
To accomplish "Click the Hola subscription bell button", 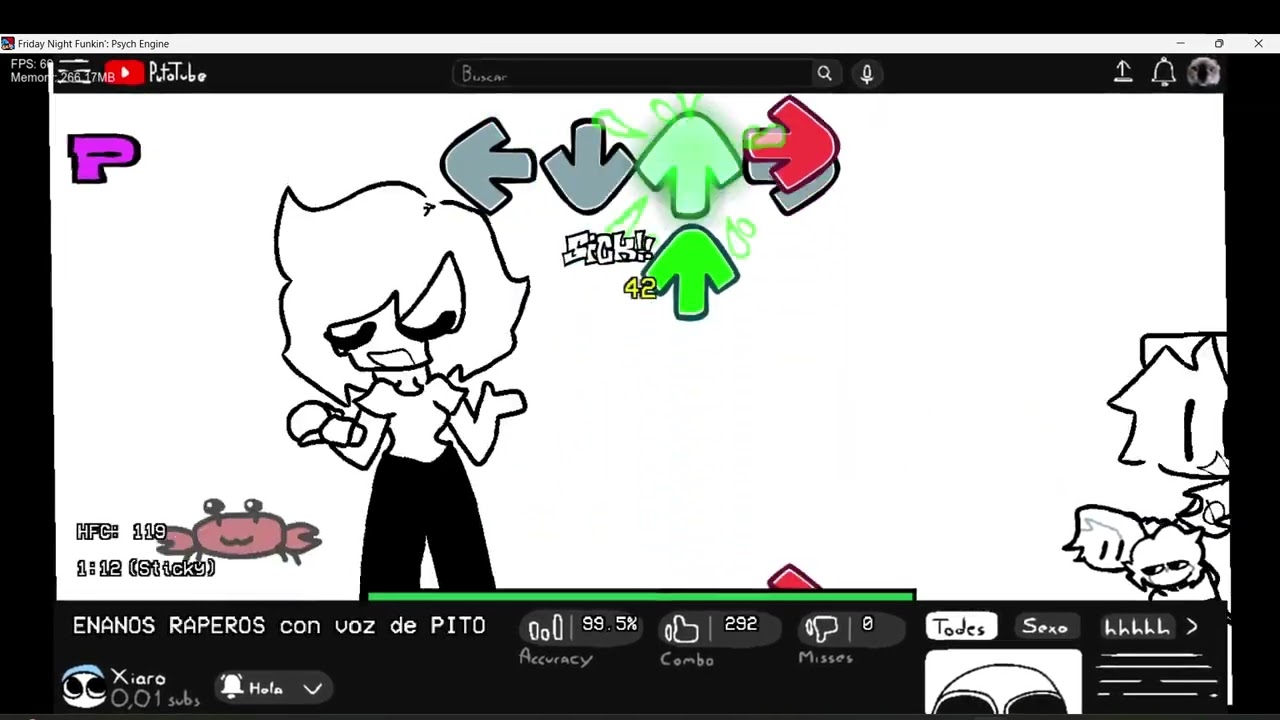I will pyautogui.click(x=272, y=688).
